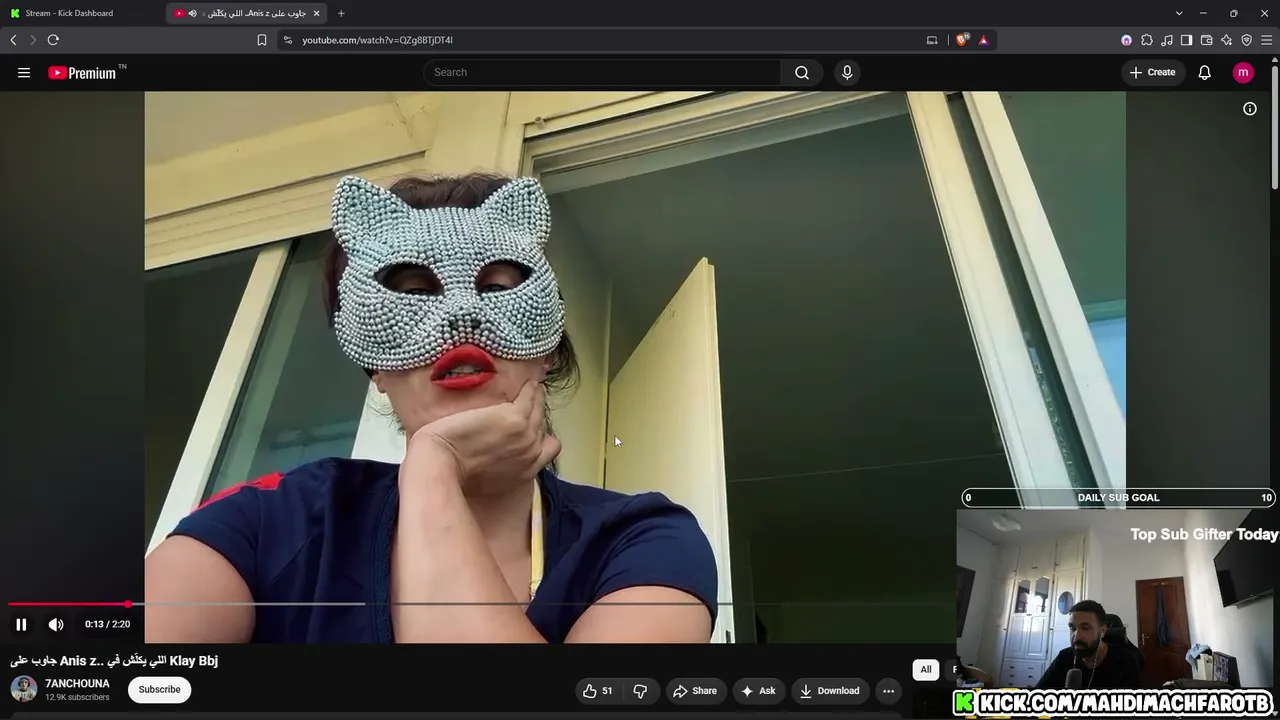Open the Share dialog
Screen dimensions: 1280x720
pos(695,691)
